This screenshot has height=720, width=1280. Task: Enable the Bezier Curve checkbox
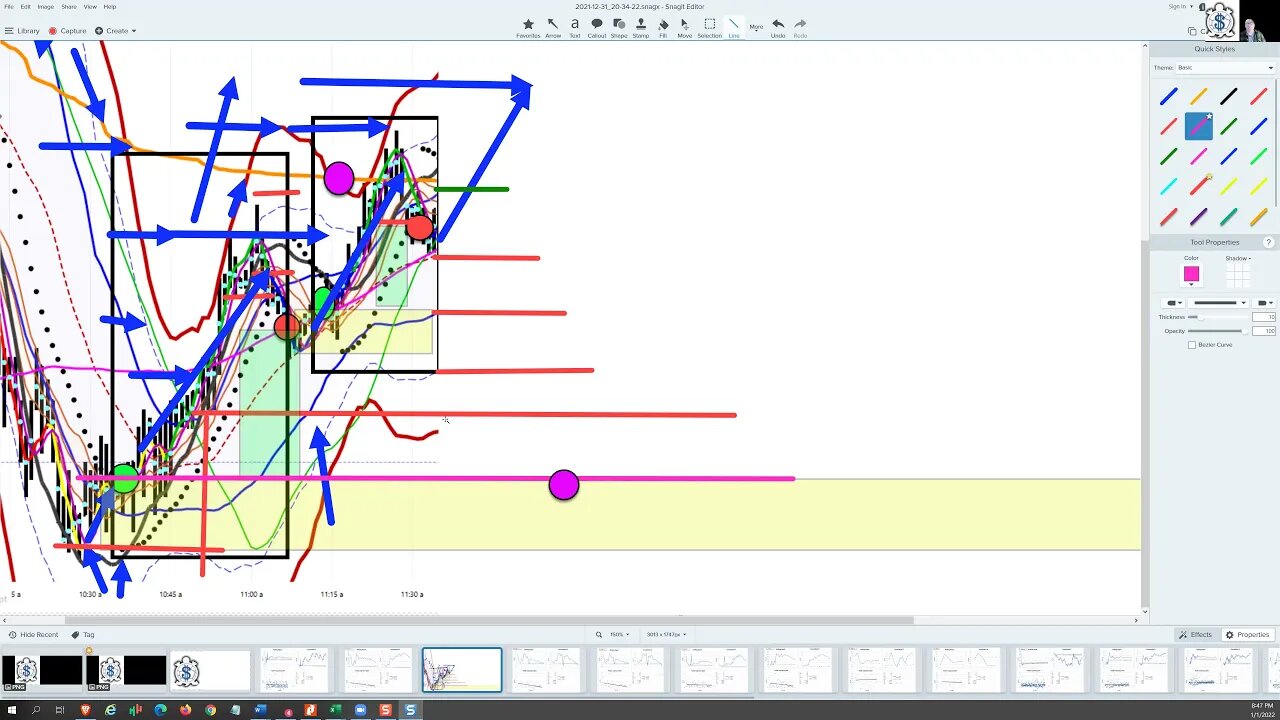(x=1192, y=345)
